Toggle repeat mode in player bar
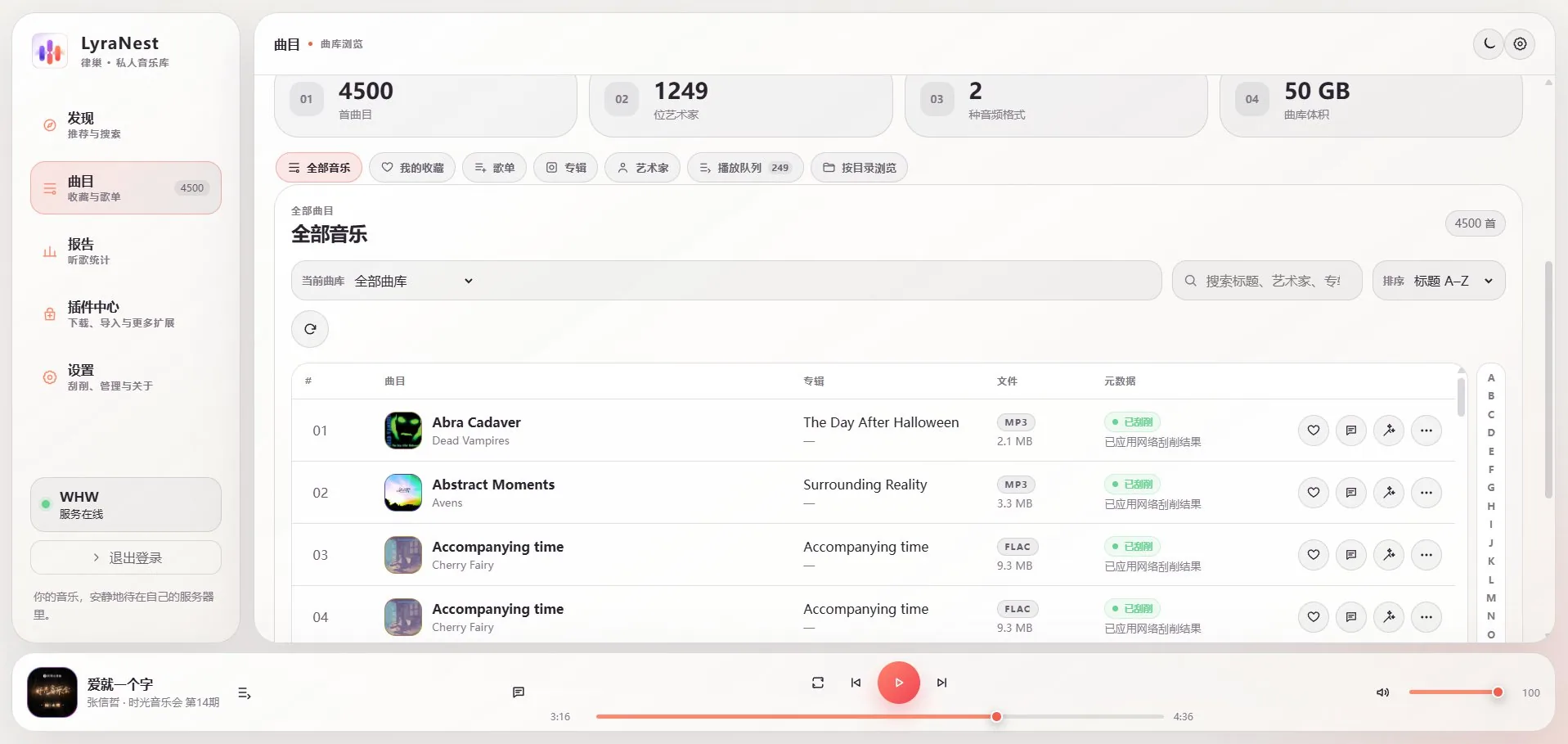The height and width of the screenshot is (744, 1568). (x=818, y=683)
